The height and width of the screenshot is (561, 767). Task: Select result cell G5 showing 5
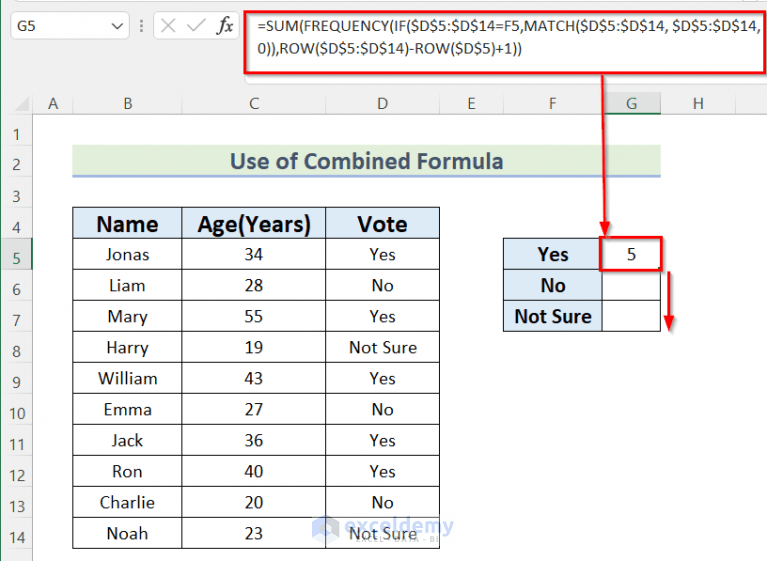(631, 254)
